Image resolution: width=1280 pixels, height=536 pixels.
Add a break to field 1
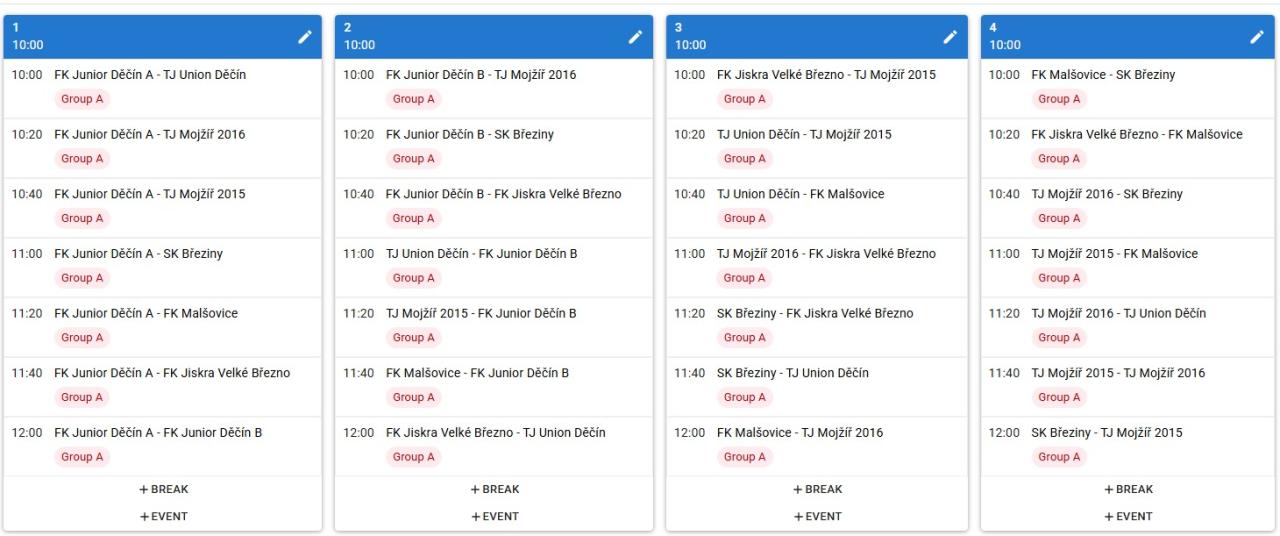163,490
